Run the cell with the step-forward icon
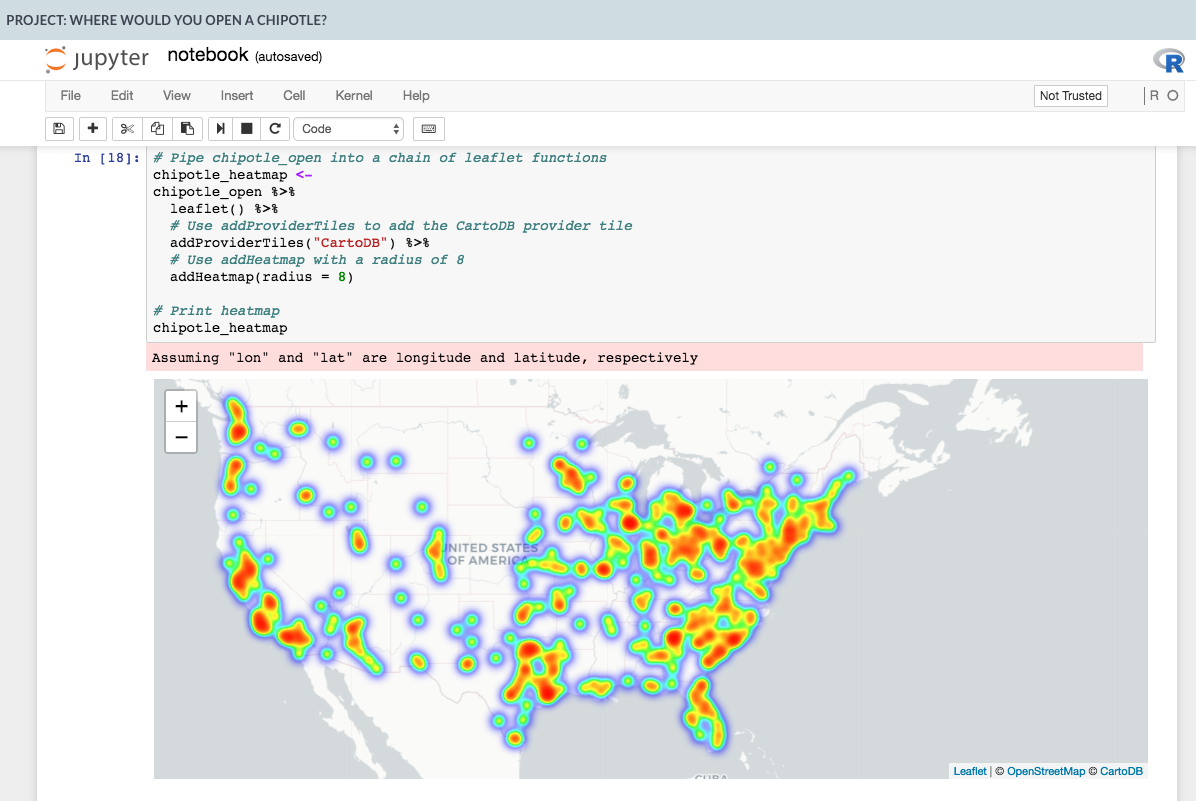The image size is (1196, 801). (x=220, y=129)
